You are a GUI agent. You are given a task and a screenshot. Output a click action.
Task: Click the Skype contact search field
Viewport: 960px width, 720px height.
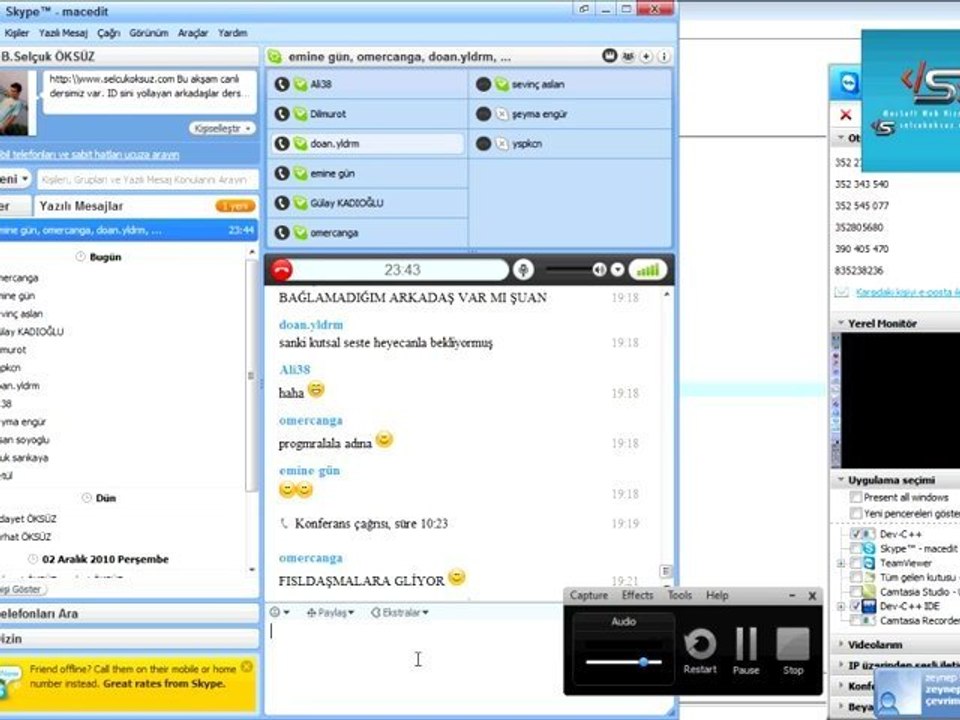(147, 180)
